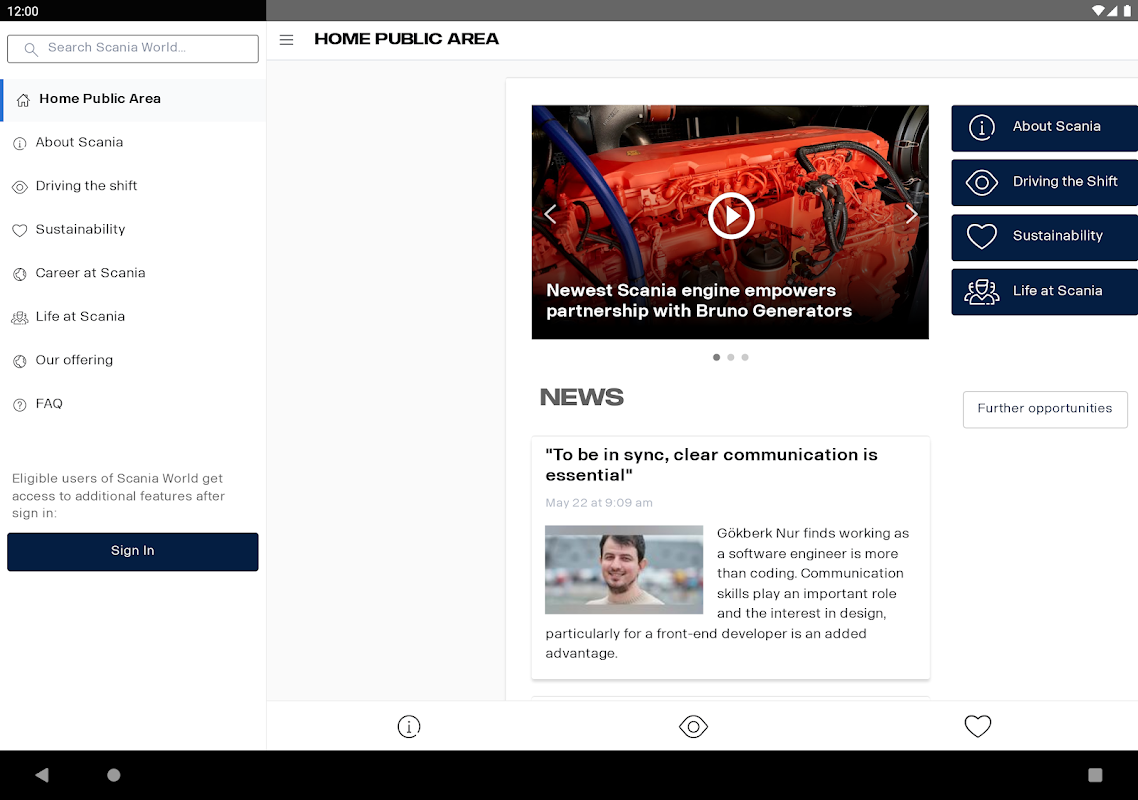Click eye icon on Driving the Shift tile
Image resolution: width=1138 pixels, height=800 pixels.
tap(981, 182)
